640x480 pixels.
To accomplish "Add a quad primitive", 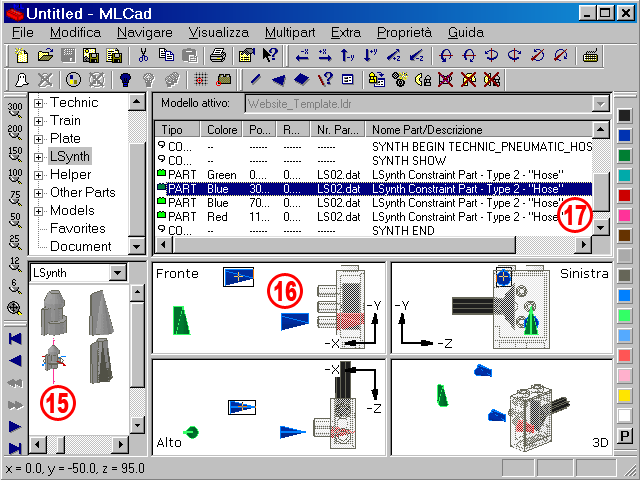I will (302, 80).
